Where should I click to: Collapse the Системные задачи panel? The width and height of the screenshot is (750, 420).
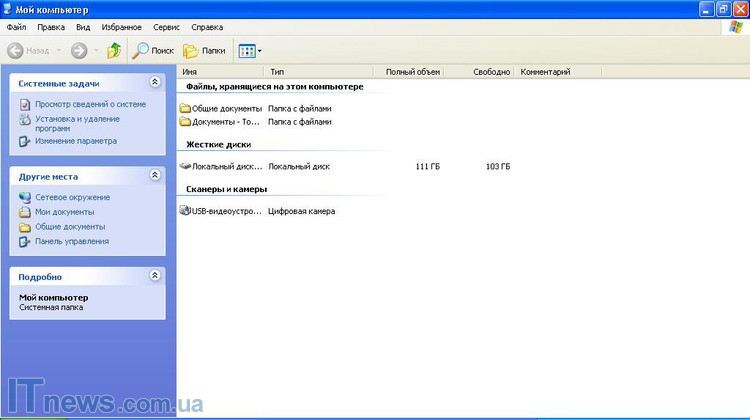pyautogui.click(x=154, y=83)
